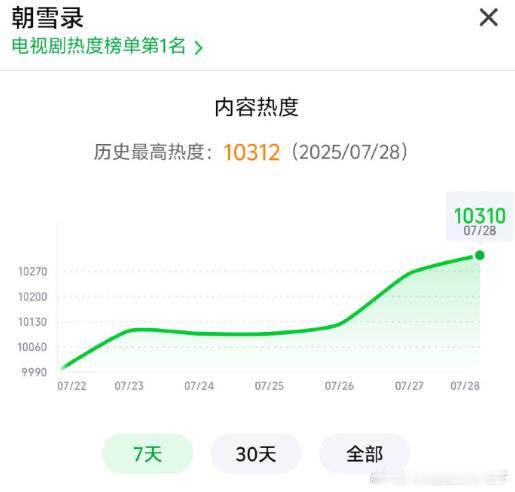The image size is (515, 492).
Task: Click the green data point for 07/28
Action: [x=480, y=255]
